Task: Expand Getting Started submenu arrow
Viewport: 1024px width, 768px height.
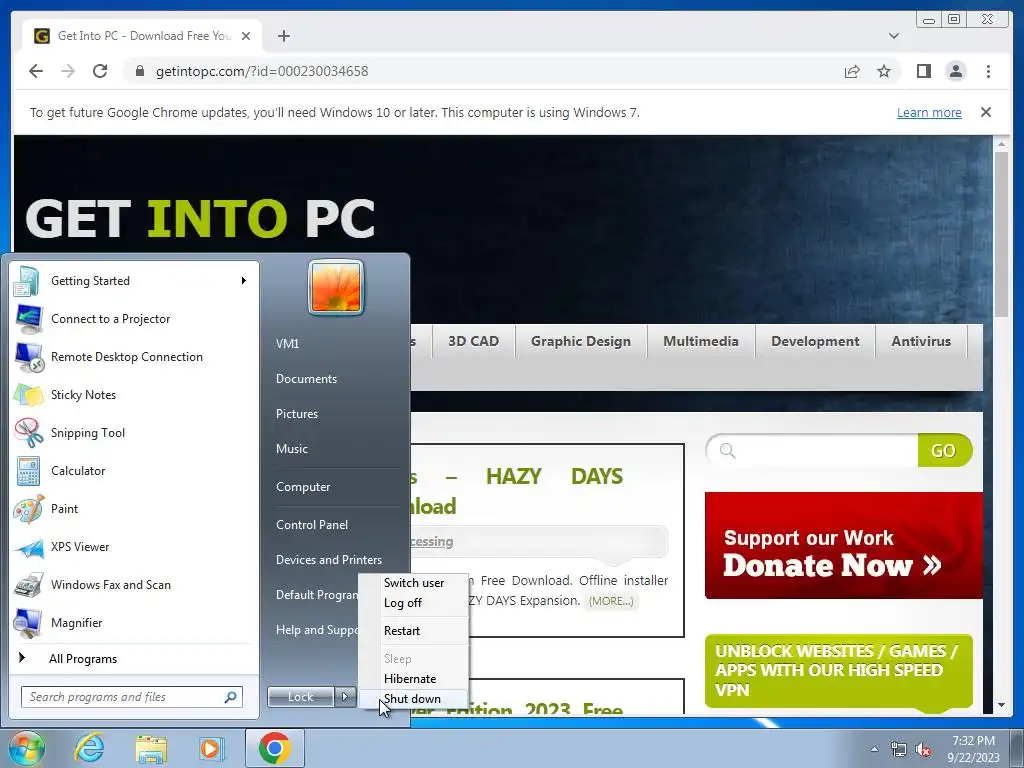Action: (244, 281)
